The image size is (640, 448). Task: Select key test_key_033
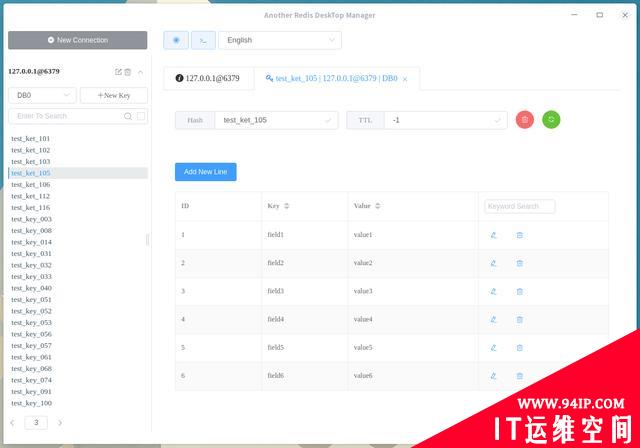[78, 277]
